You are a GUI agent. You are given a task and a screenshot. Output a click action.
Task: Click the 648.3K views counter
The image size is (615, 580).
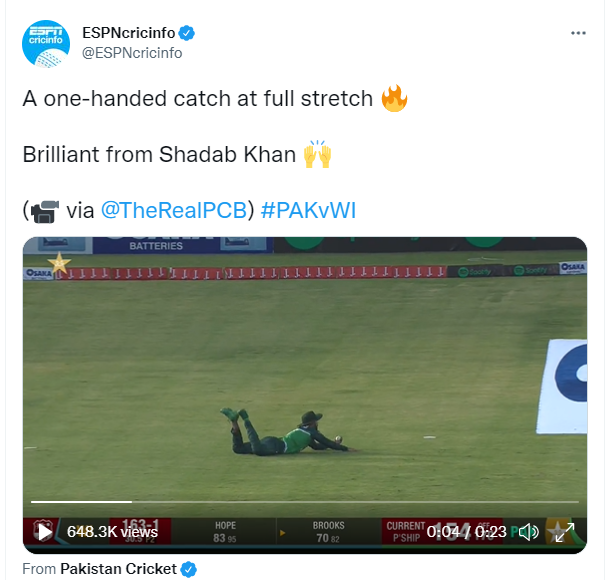(x=112, y=532)
